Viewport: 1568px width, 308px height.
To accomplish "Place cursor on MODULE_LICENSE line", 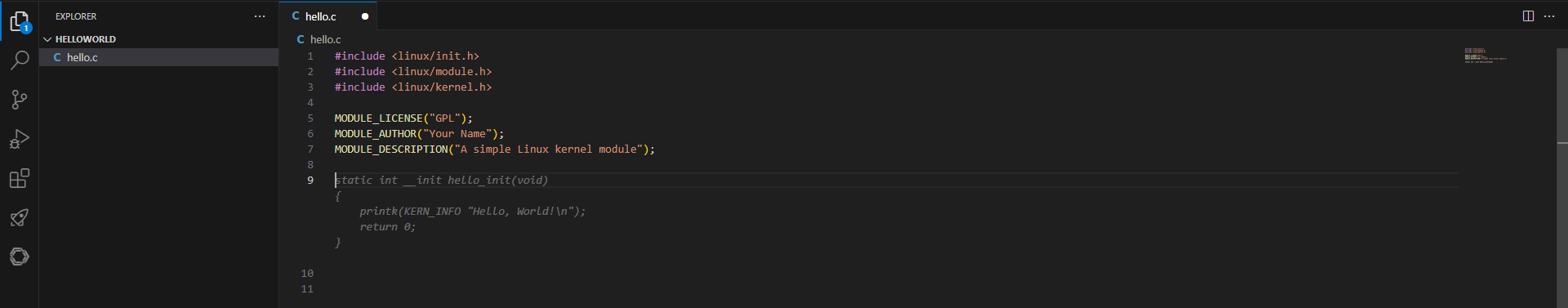I will [x=403, y=118].
